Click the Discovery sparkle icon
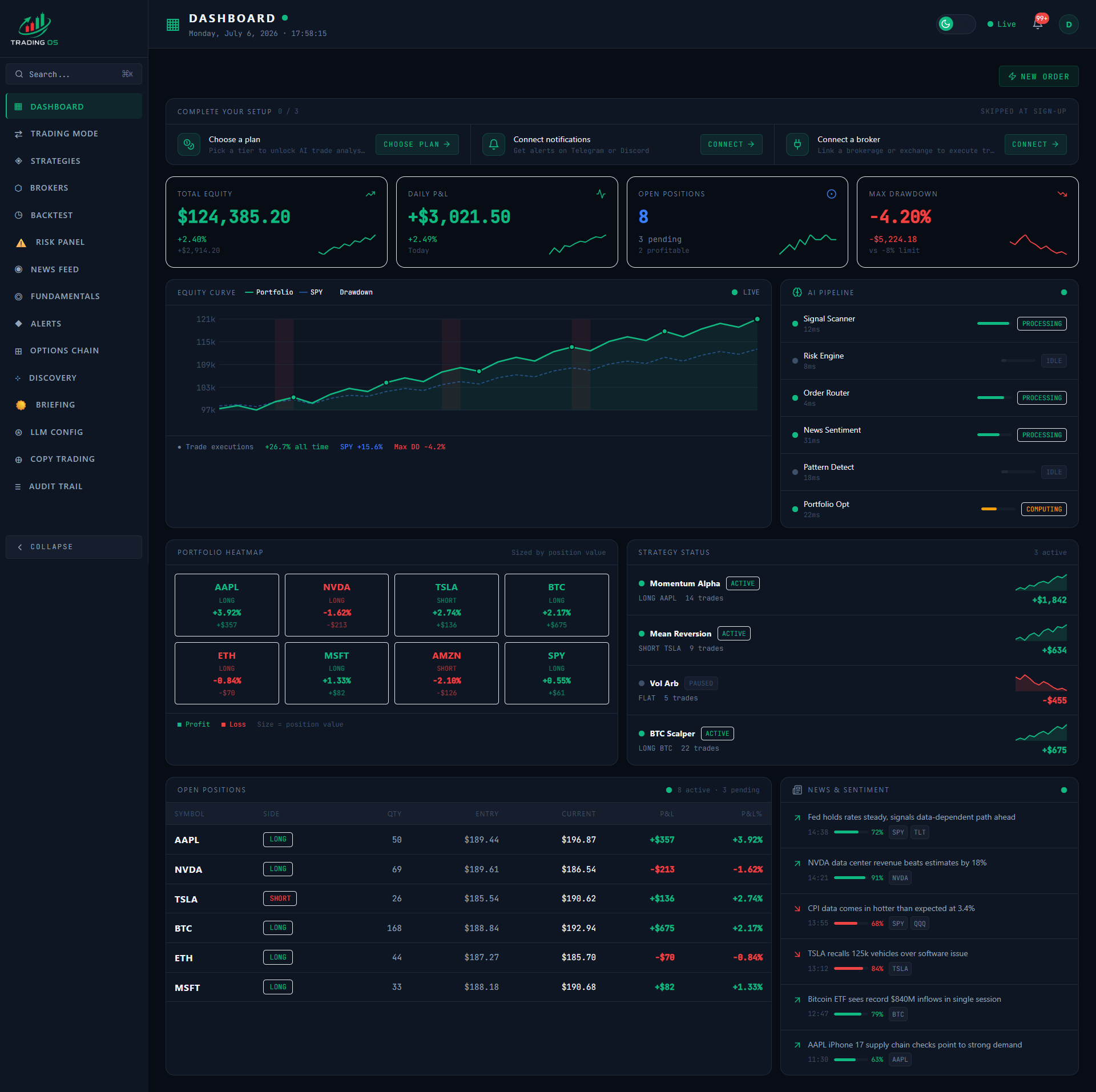 tap(18, 378)
